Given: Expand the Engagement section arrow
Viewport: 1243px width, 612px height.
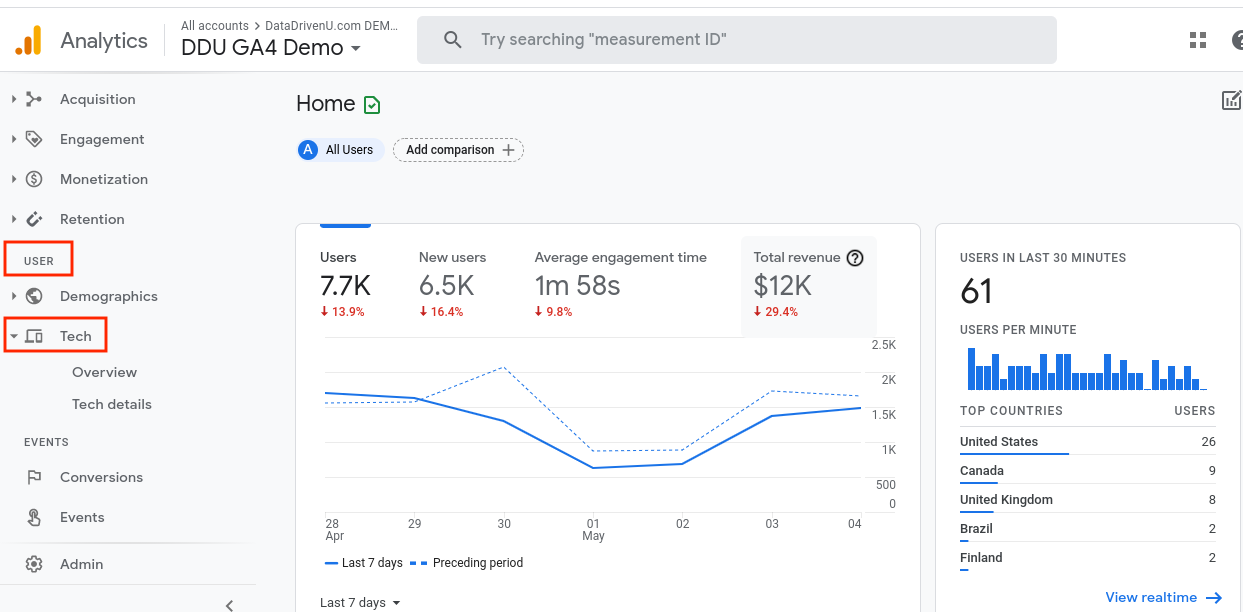Looking at the screenshot, I should coord(14,139).
